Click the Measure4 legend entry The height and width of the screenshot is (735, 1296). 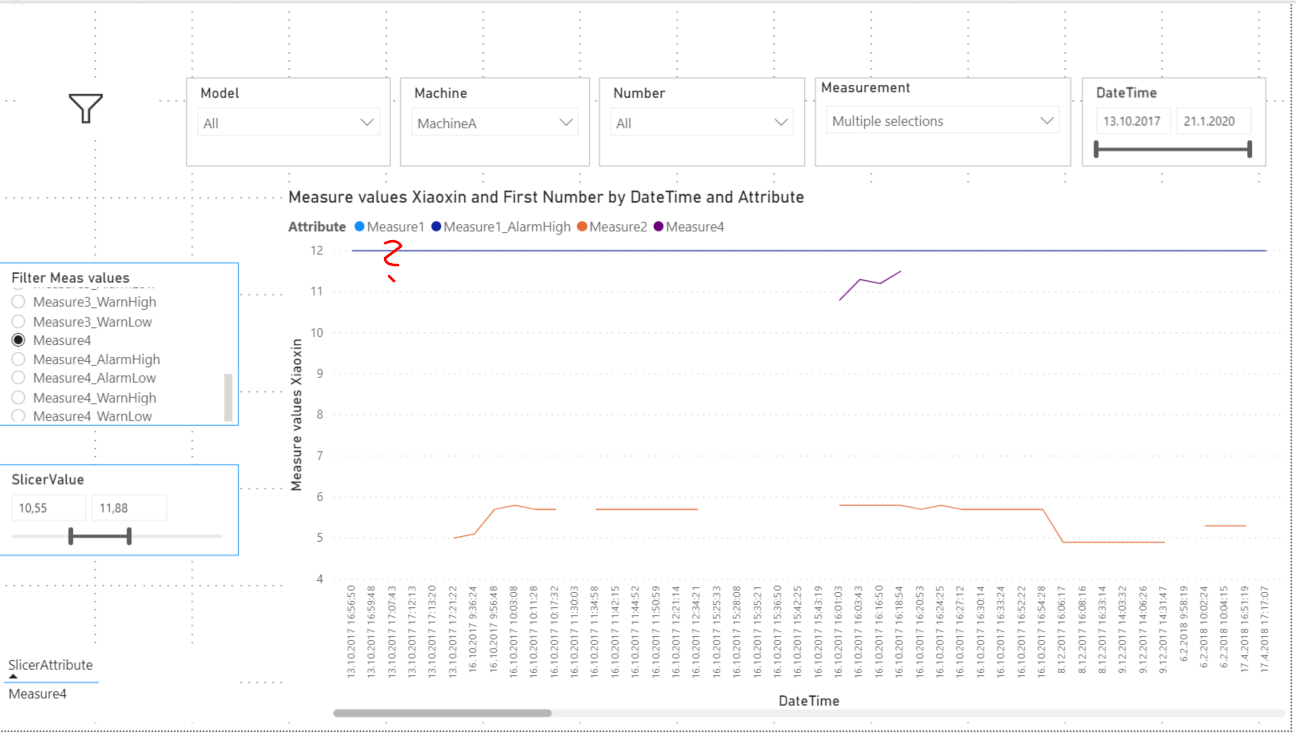(x=688, y=227)
